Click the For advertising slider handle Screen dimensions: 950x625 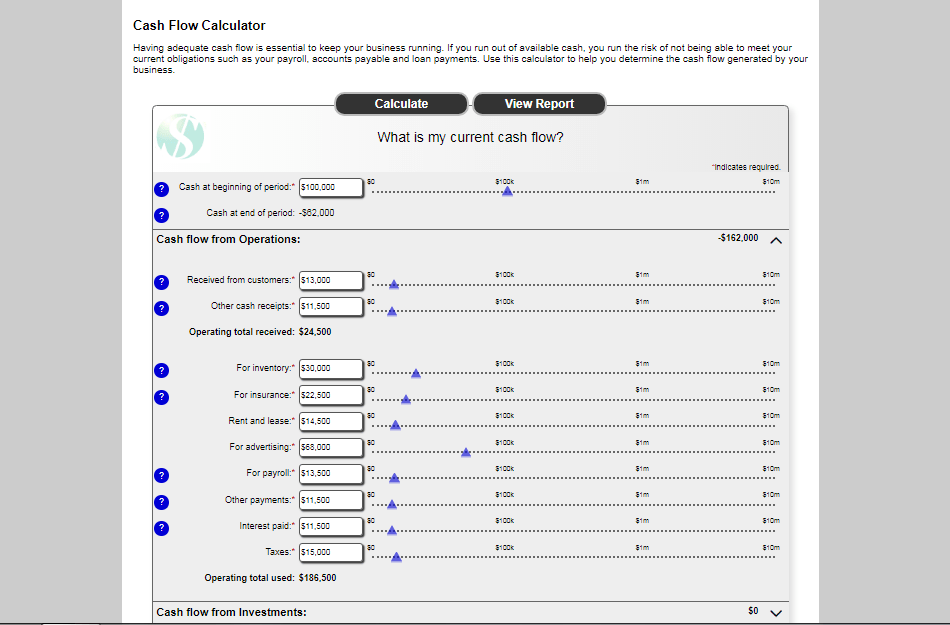click(466, 452)
